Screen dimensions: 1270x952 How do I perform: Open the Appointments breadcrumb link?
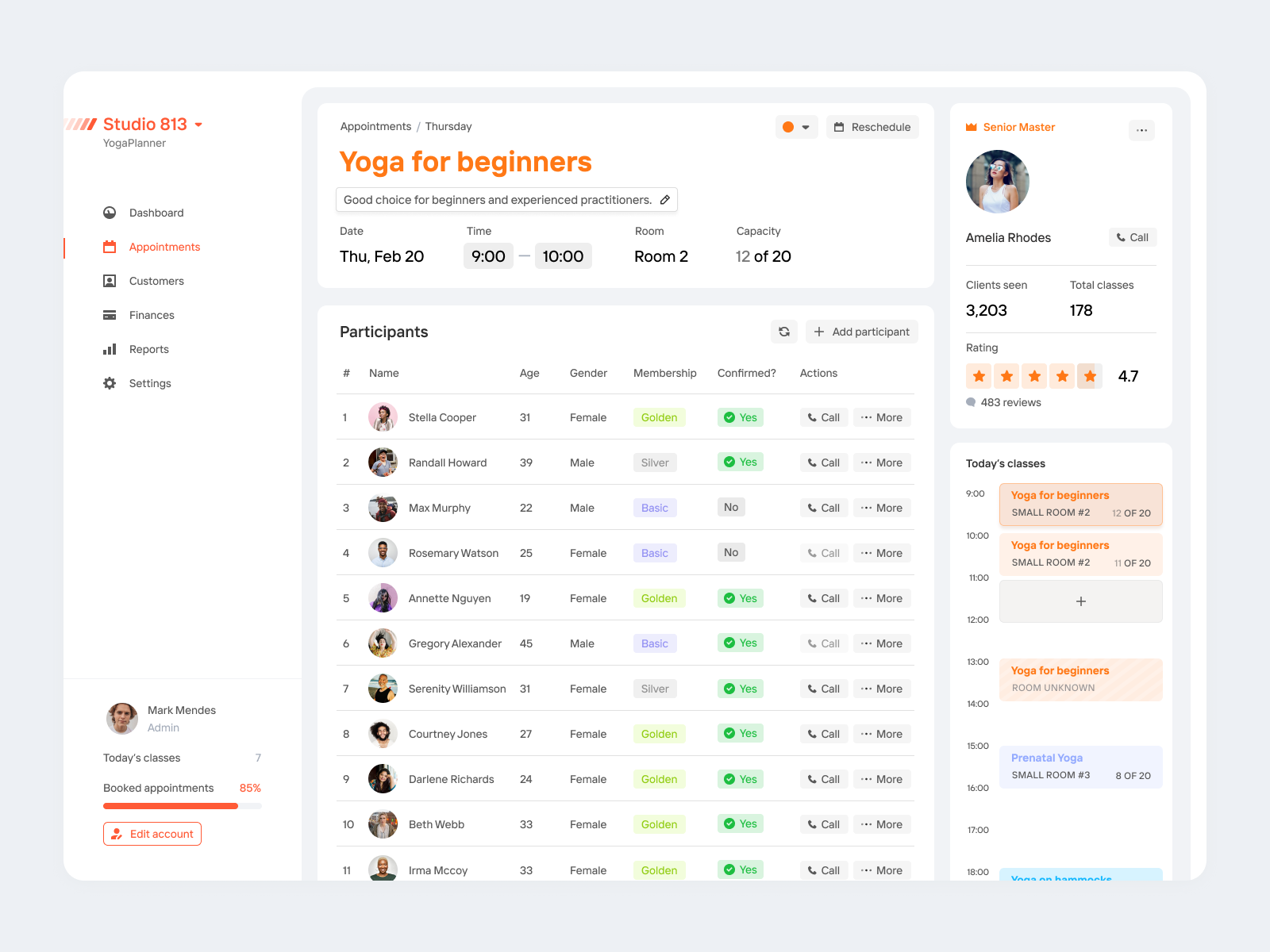pyautogui.click(x=375, y=126)
